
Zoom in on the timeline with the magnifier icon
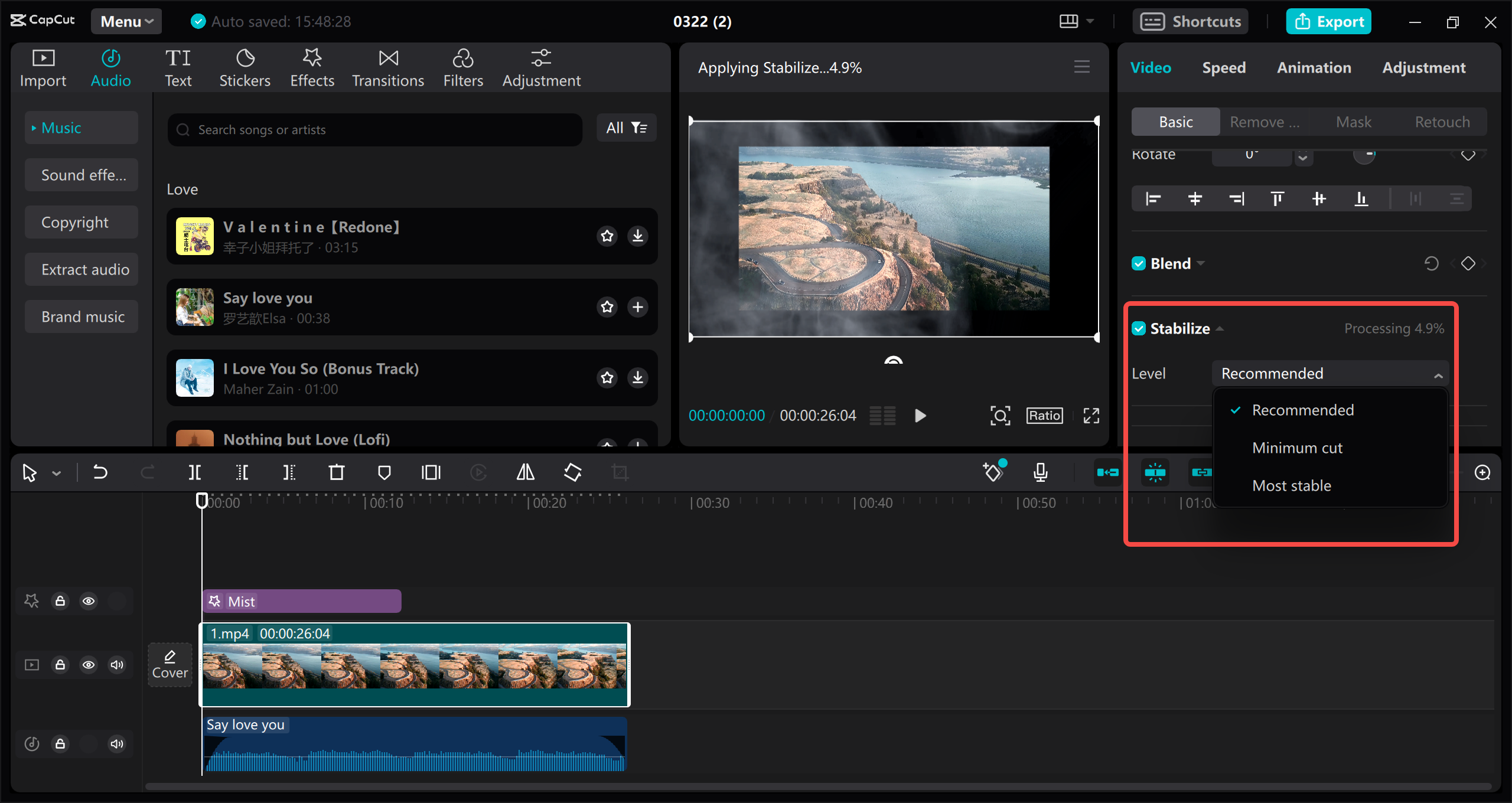pos(1482,472)
